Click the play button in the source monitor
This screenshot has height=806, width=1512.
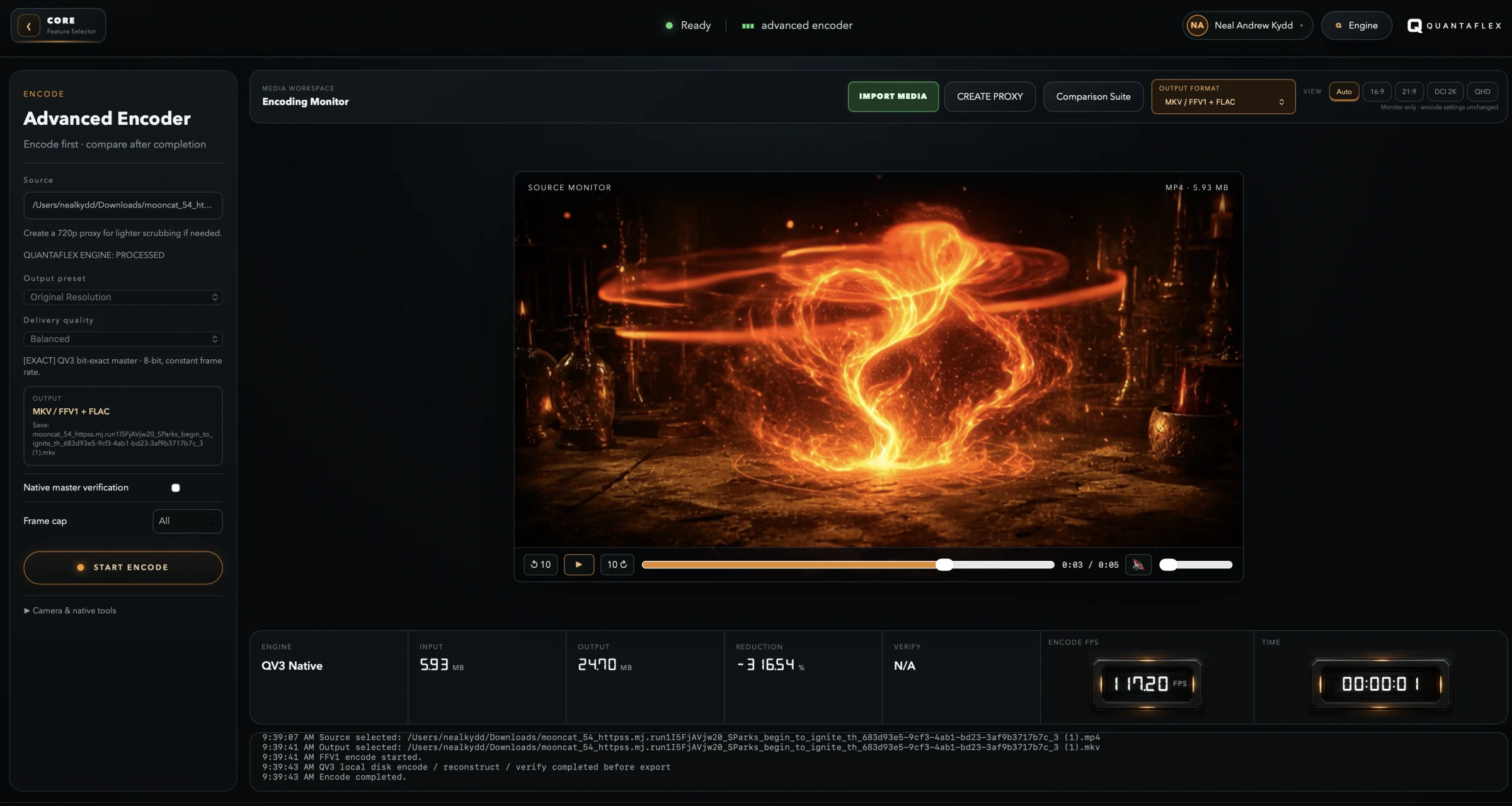578,565
